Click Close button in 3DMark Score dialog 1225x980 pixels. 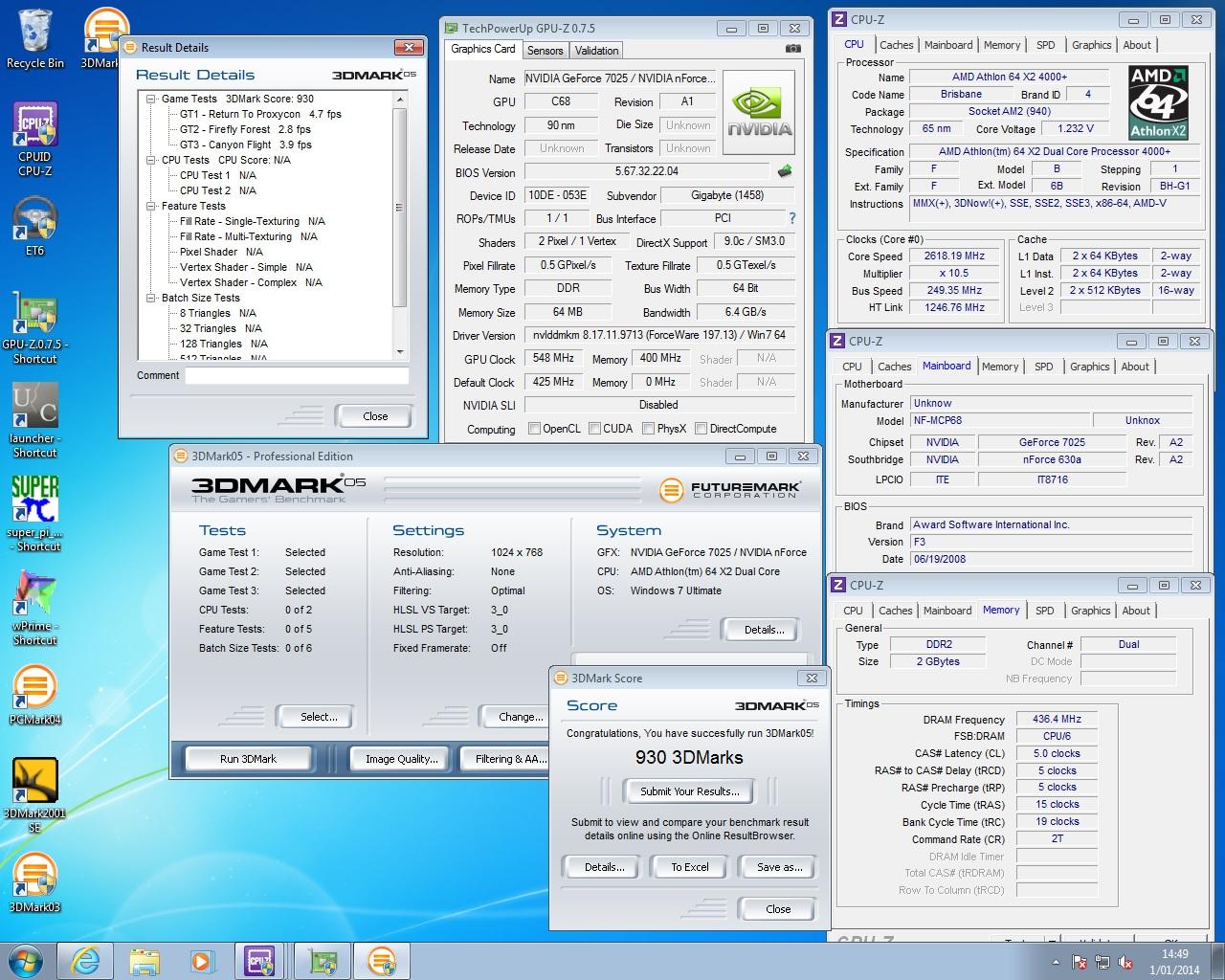778,909
